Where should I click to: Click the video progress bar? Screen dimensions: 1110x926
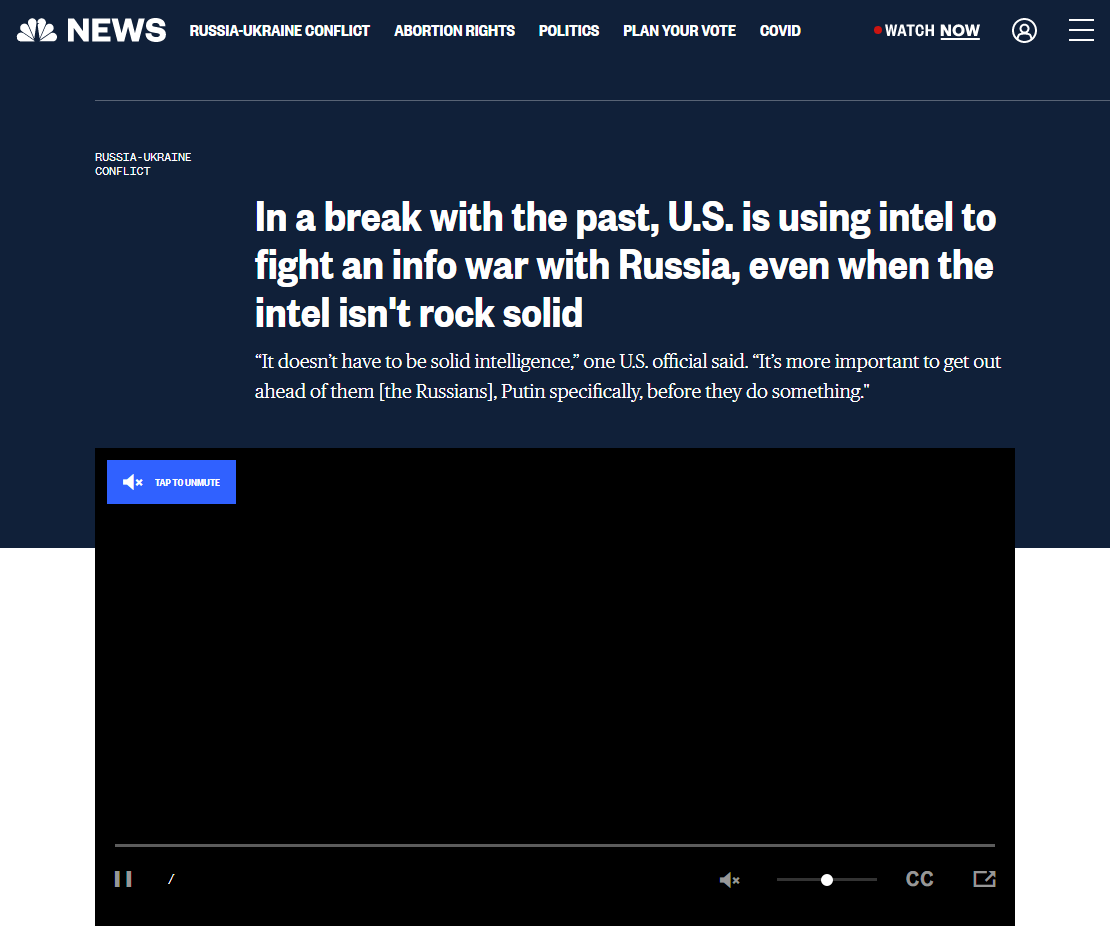(x=555, y=845)
